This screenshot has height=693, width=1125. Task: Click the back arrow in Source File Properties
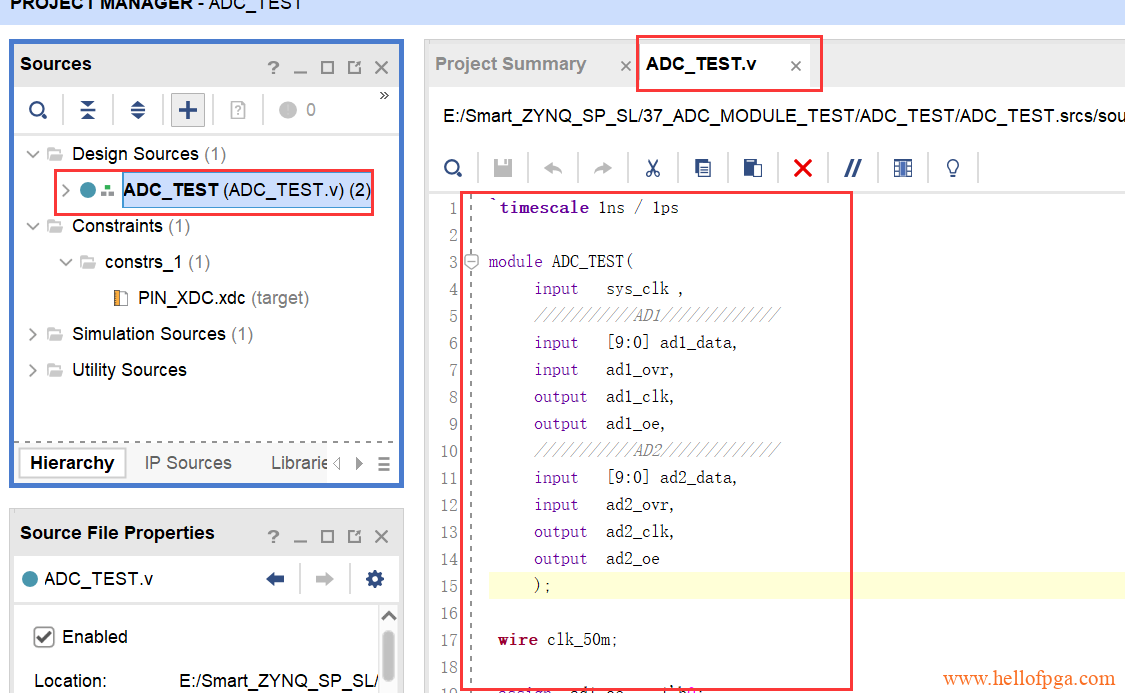[276, 579]
